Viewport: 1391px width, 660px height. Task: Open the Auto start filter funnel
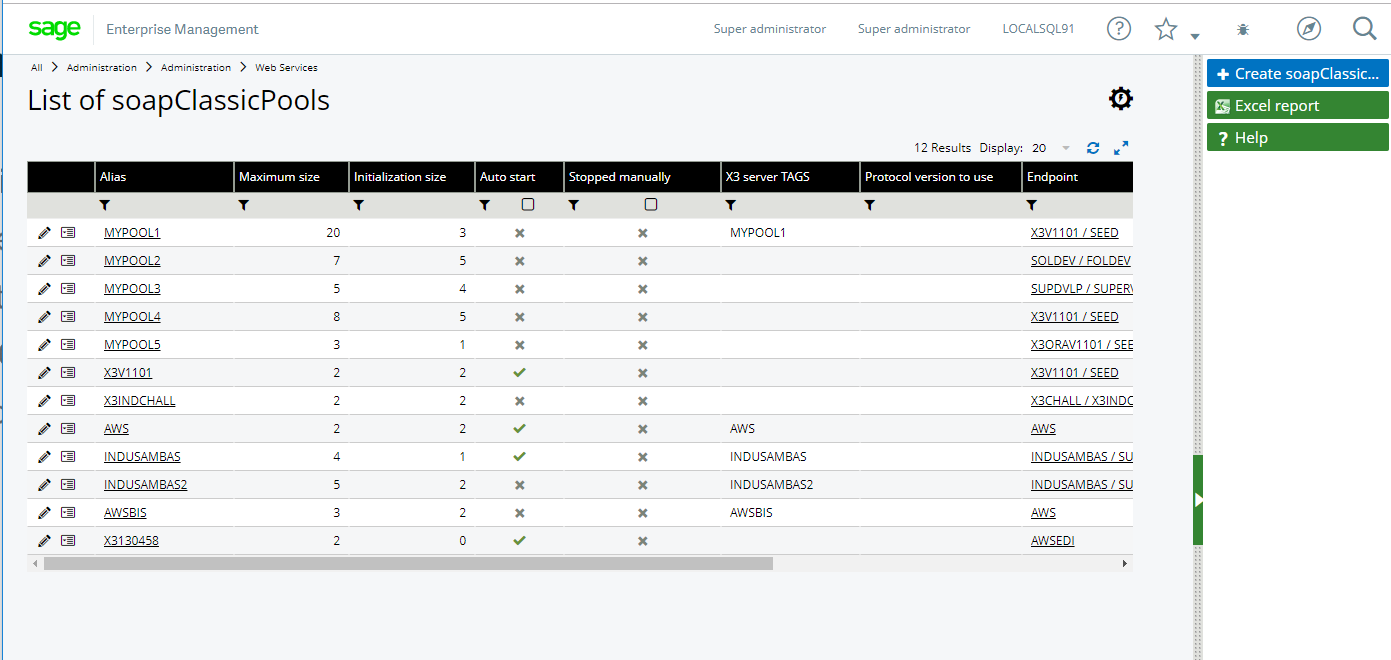click(485, 205)
